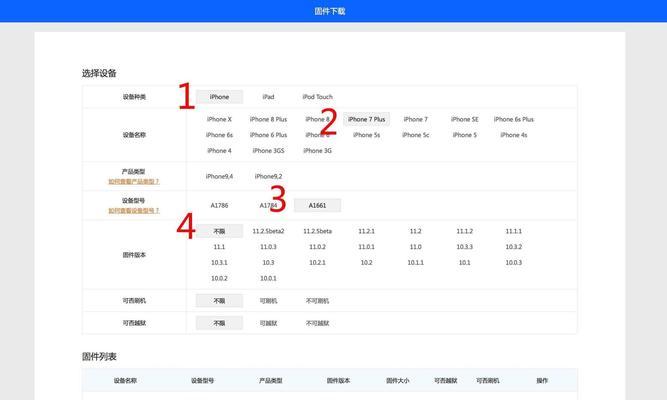
Task: Open the 如何查看设备型号 help link
Action: click(134, 211)
